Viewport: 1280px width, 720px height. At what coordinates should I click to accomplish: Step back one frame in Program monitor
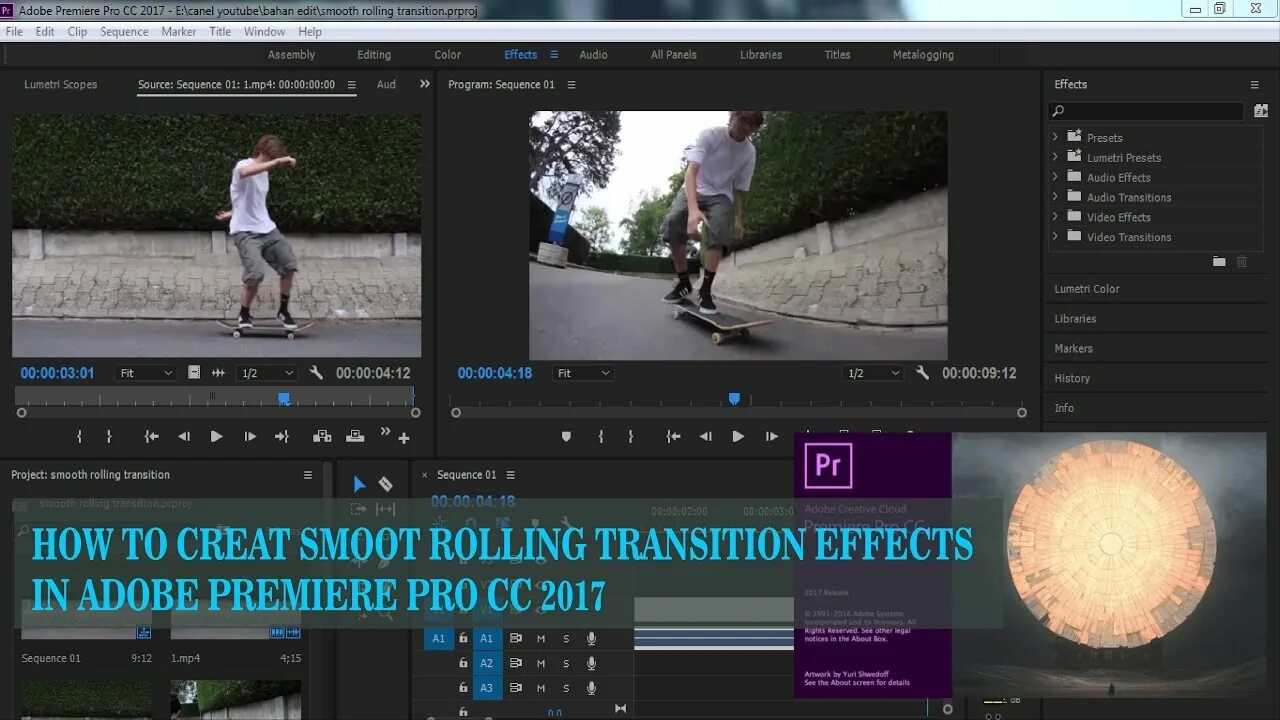click(706, 436)
